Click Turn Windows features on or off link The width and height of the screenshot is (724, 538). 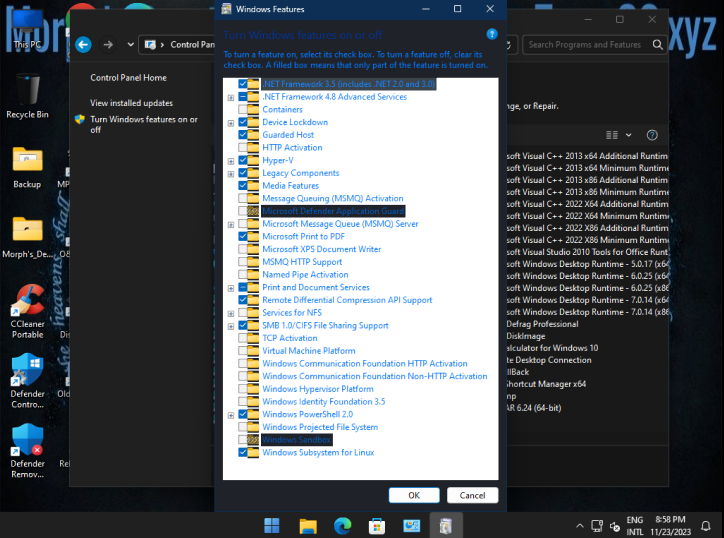[x=144, y=124]
